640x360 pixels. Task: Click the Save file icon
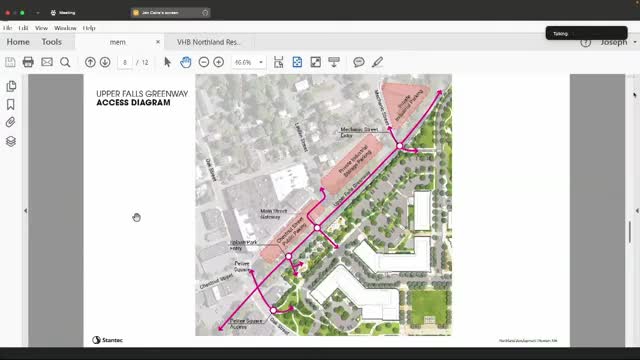[10, 62]
